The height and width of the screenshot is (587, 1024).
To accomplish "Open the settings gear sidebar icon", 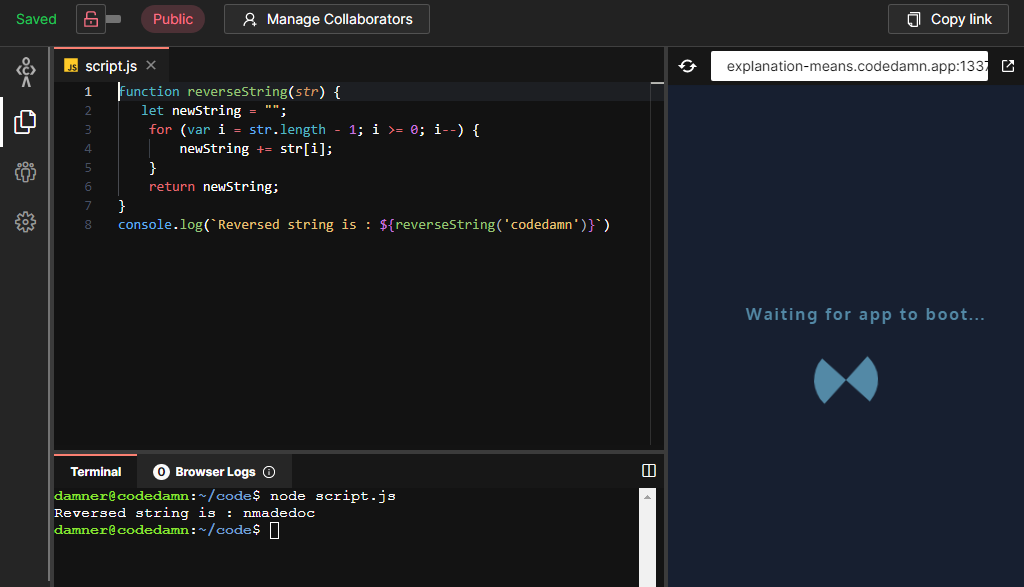I will tap(25, 222).
